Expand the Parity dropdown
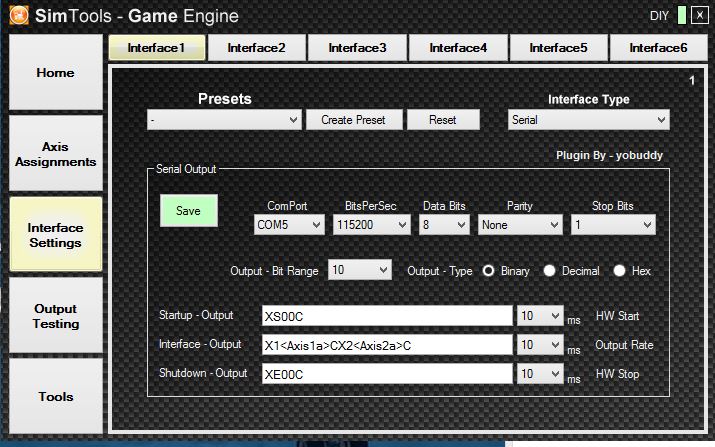Image resolution: width=715 pixels, height=447 pixels. 520,225
